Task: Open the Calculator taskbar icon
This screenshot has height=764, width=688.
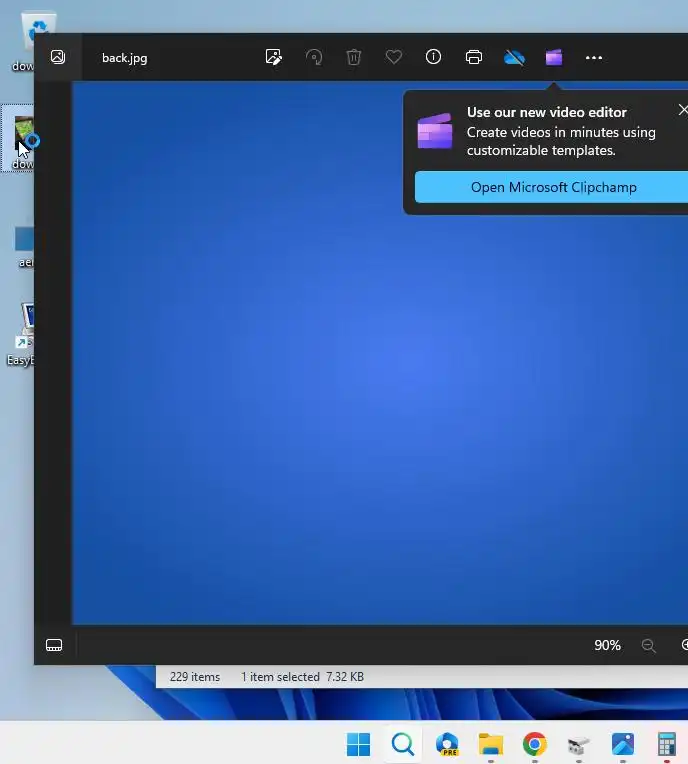Action: pos(667,745)
